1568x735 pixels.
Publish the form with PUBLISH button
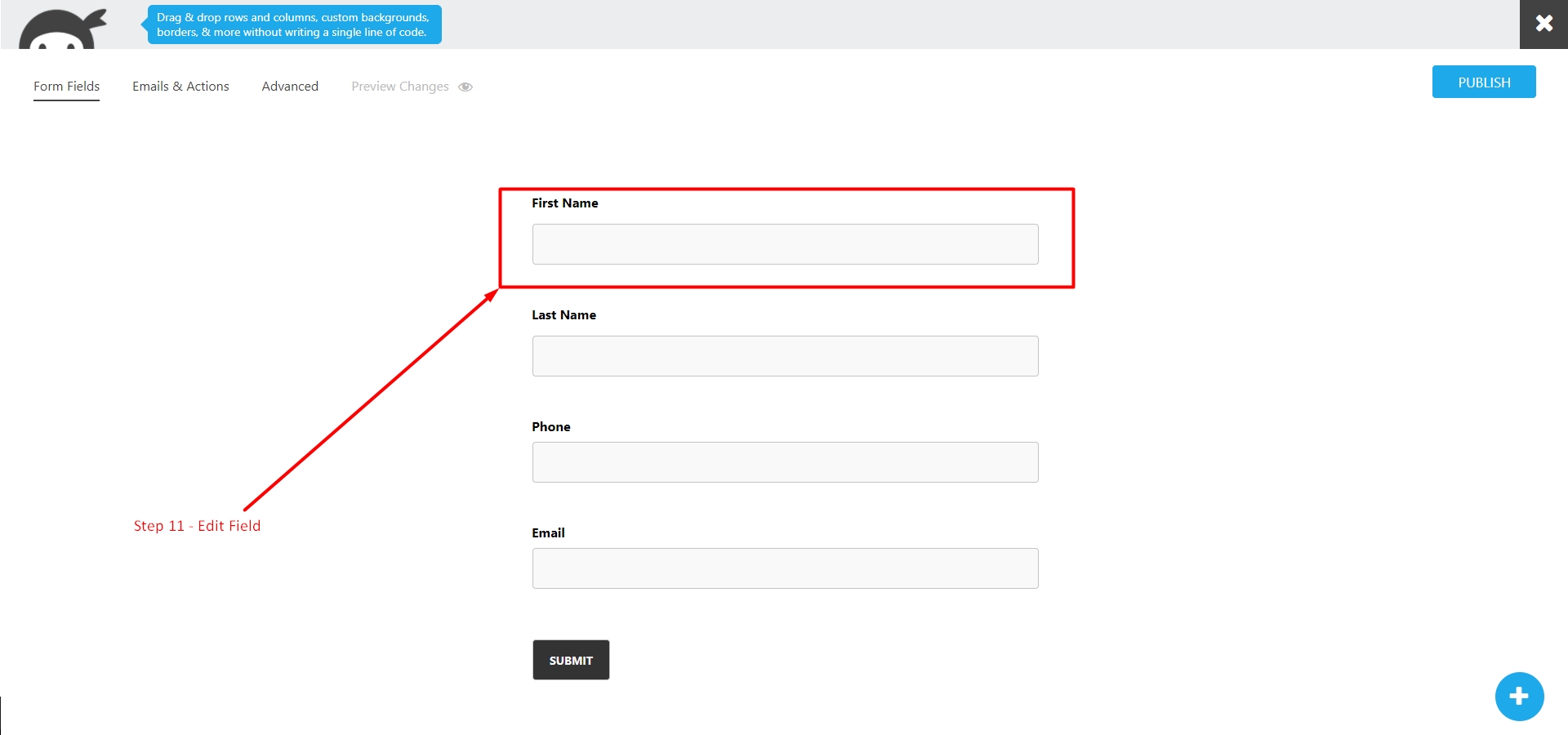1484,82
